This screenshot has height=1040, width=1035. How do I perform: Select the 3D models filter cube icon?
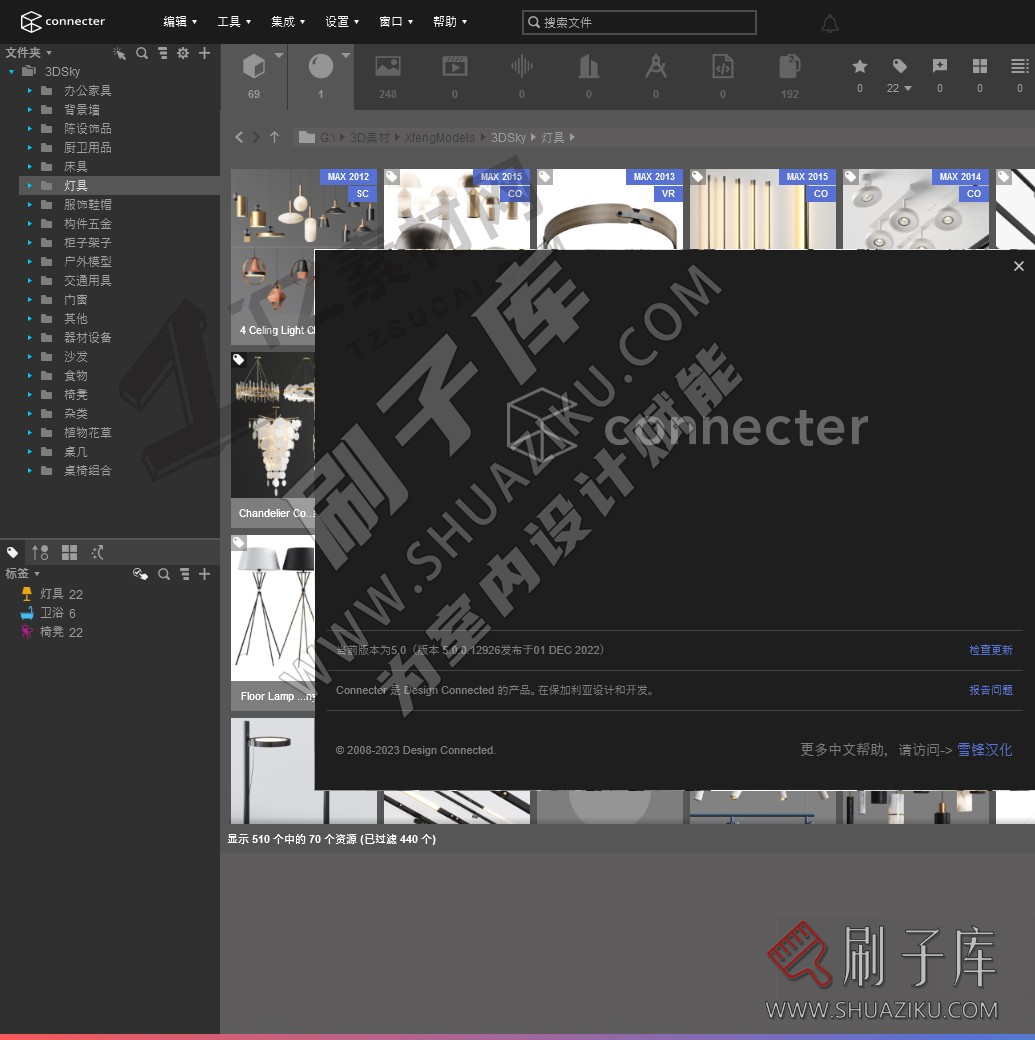point(253,67)
